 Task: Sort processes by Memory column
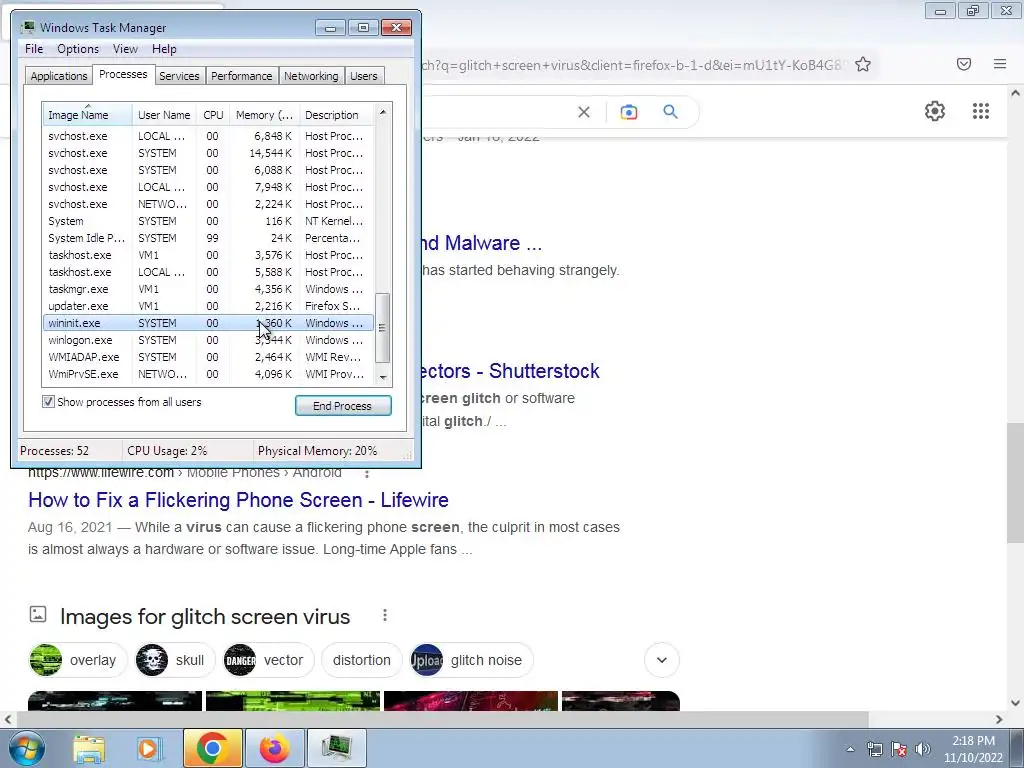click(264, 114)
